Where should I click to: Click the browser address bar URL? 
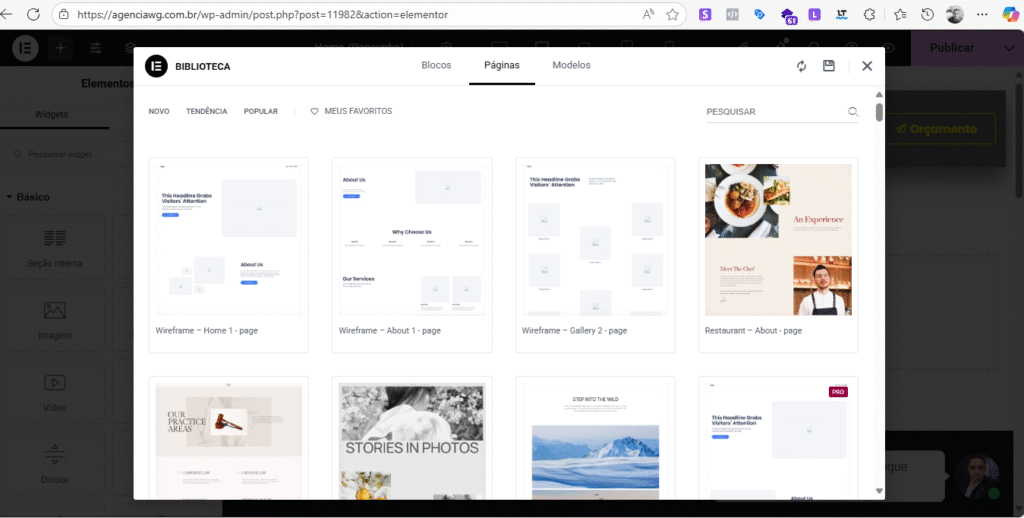[x=263, y=14]
